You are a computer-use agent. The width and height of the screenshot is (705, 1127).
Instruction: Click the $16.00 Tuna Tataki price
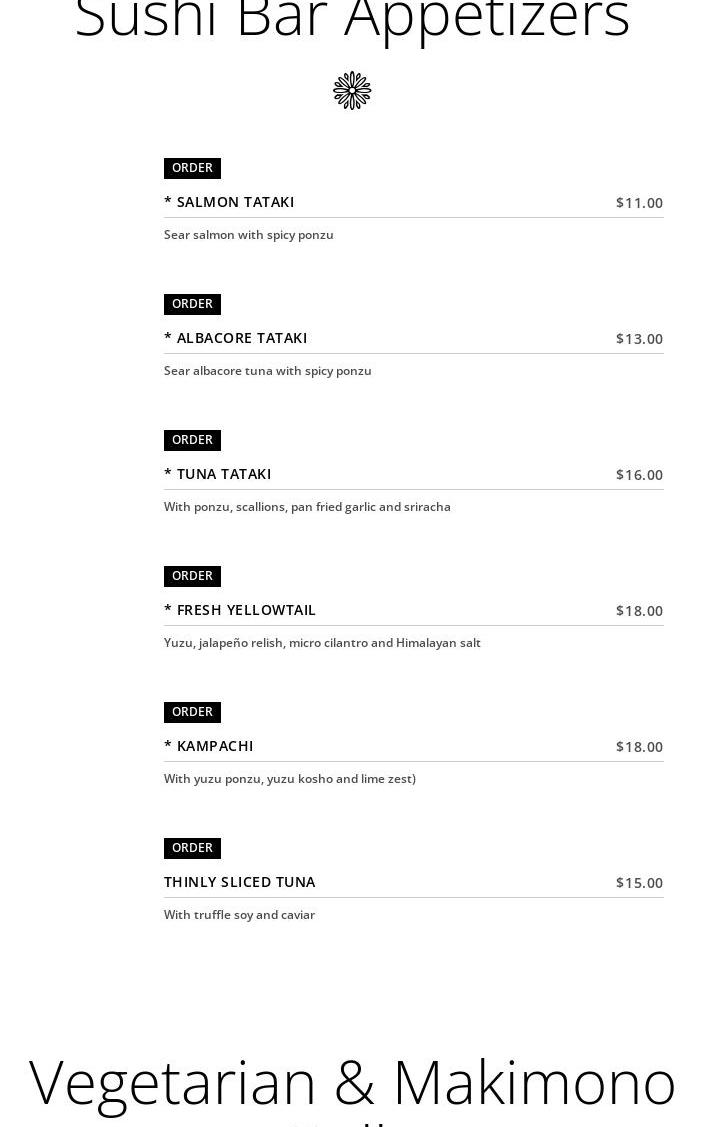[639, 475]
